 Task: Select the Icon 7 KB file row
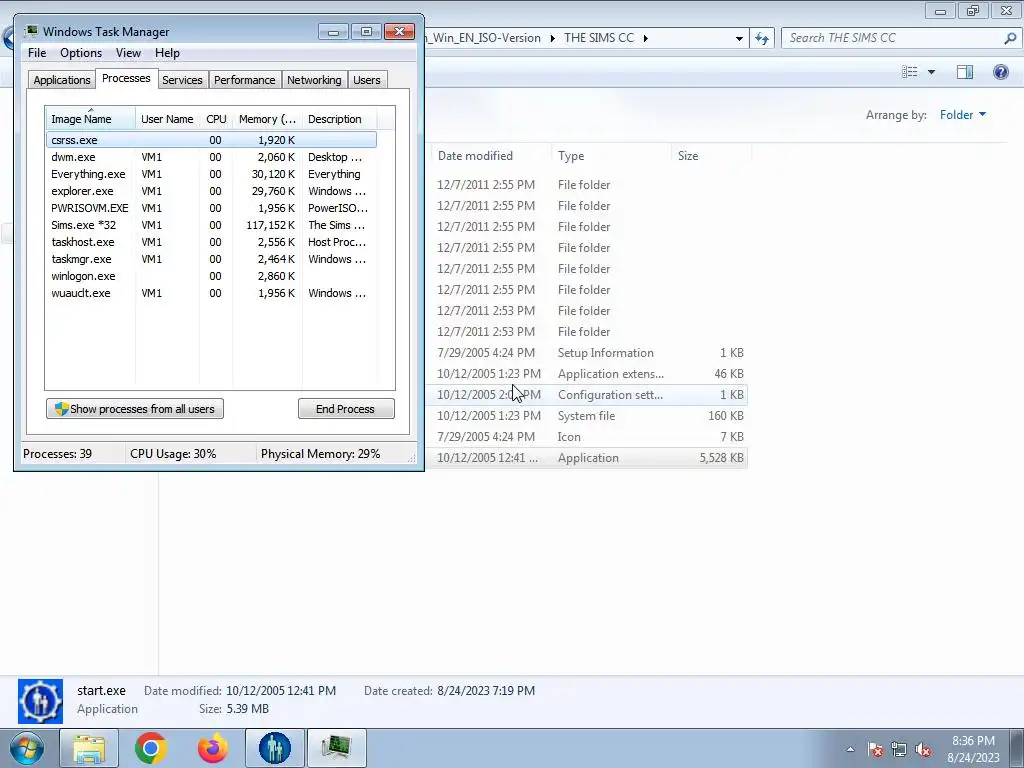tap(588, 436)
